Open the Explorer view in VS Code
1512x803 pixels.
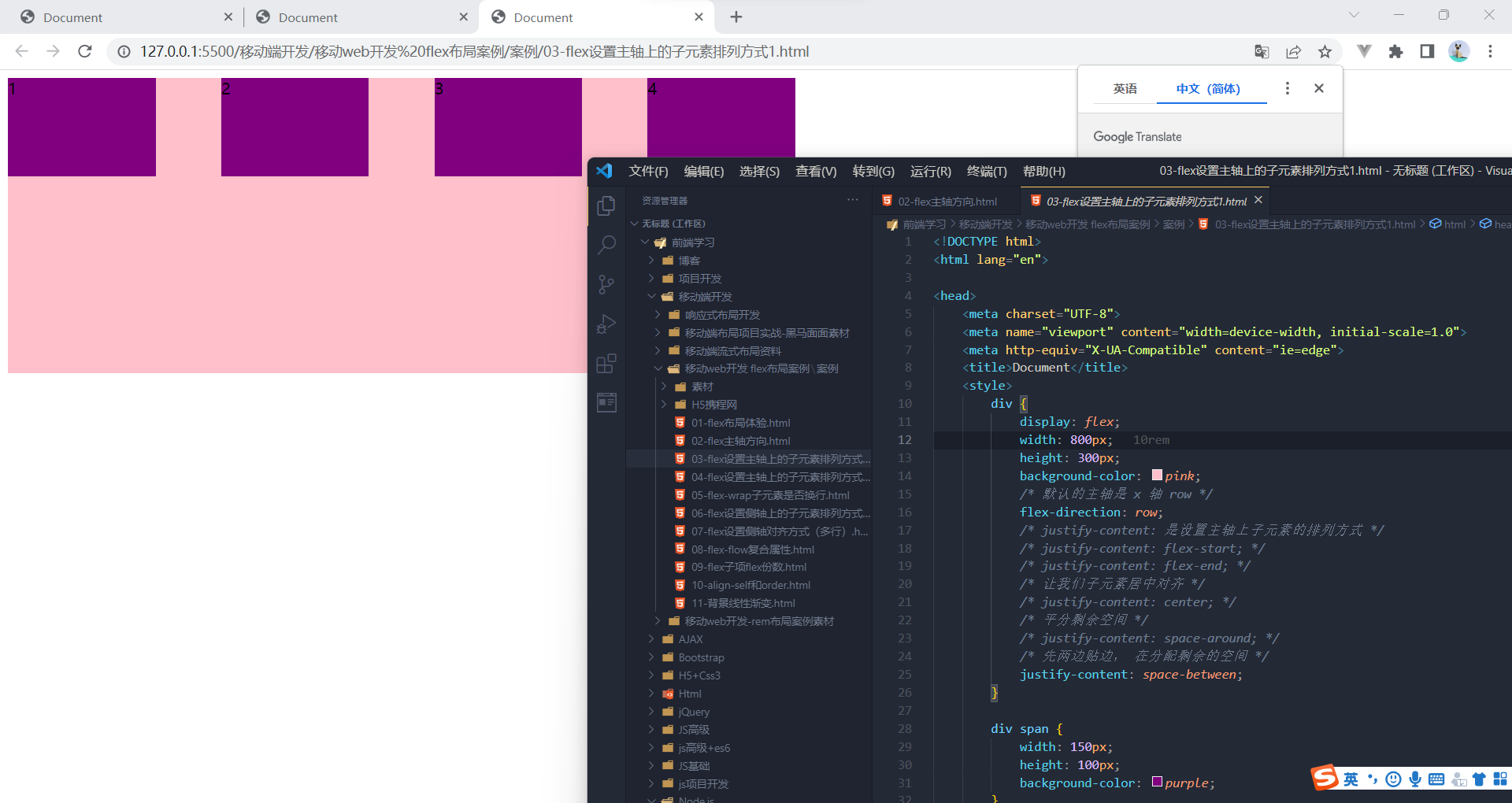(x=606, y=205)
